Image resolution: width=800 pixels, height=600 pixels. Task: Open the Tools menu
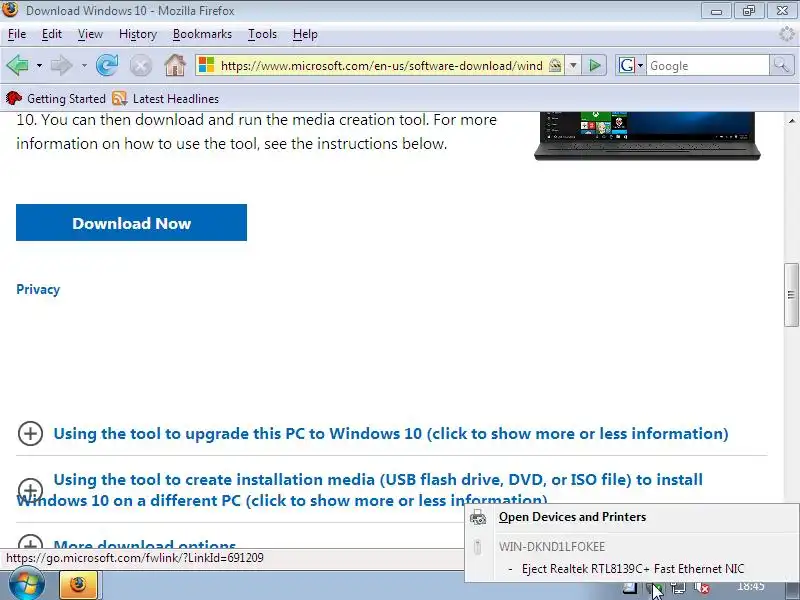(262, 34)
